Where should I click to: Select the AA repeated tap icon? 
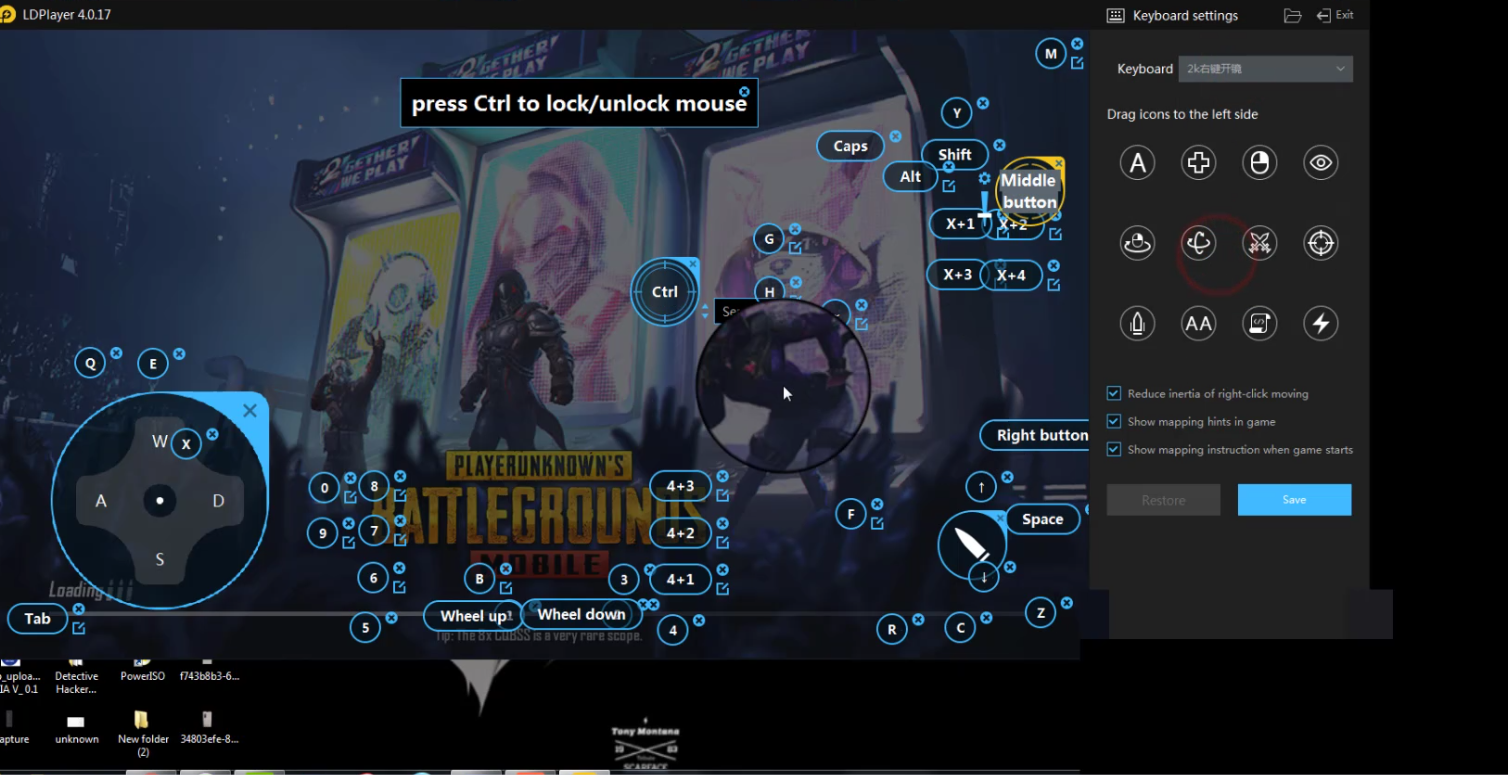(x=1198, y=323)
